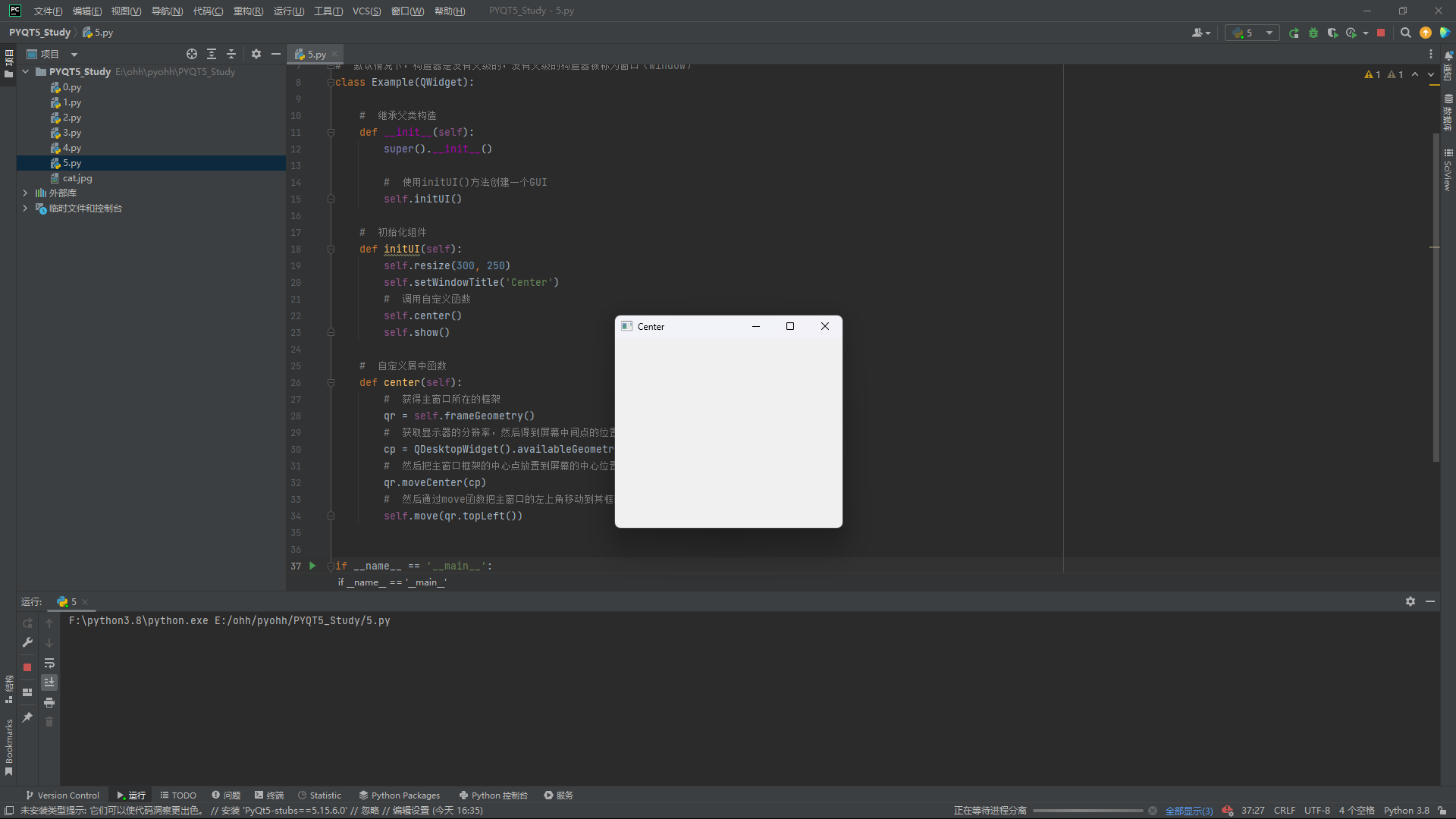This screenshot has width=1456, height=819.
Task: Open Run panel settings gear
Action: coord(1410,601)
